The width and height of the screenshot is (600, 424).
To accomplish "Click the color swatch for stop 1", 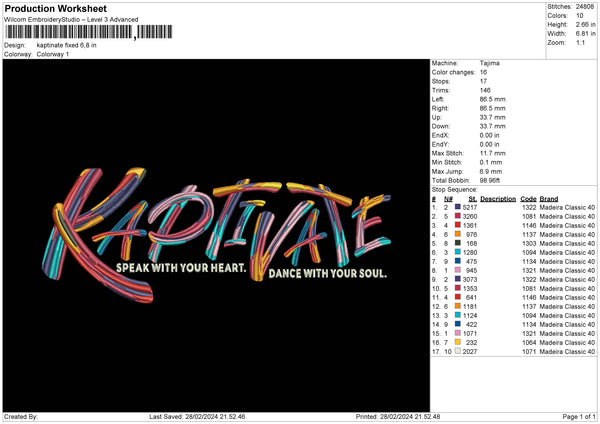I will coord(459,206).
